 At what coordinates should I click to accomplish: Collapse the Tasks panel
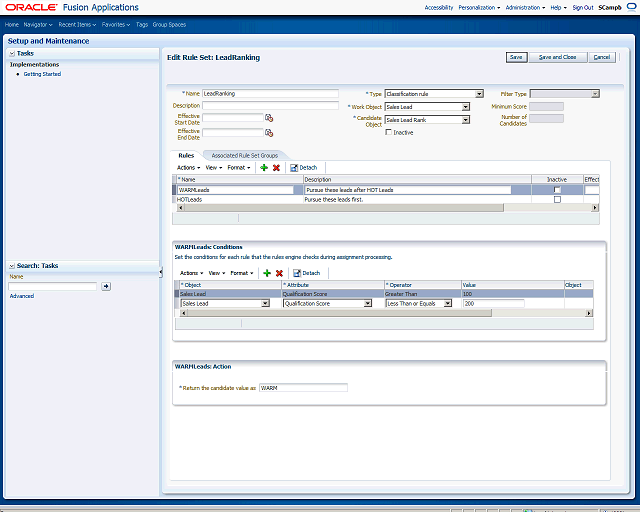pyautogui.click(x=12, y=53)
